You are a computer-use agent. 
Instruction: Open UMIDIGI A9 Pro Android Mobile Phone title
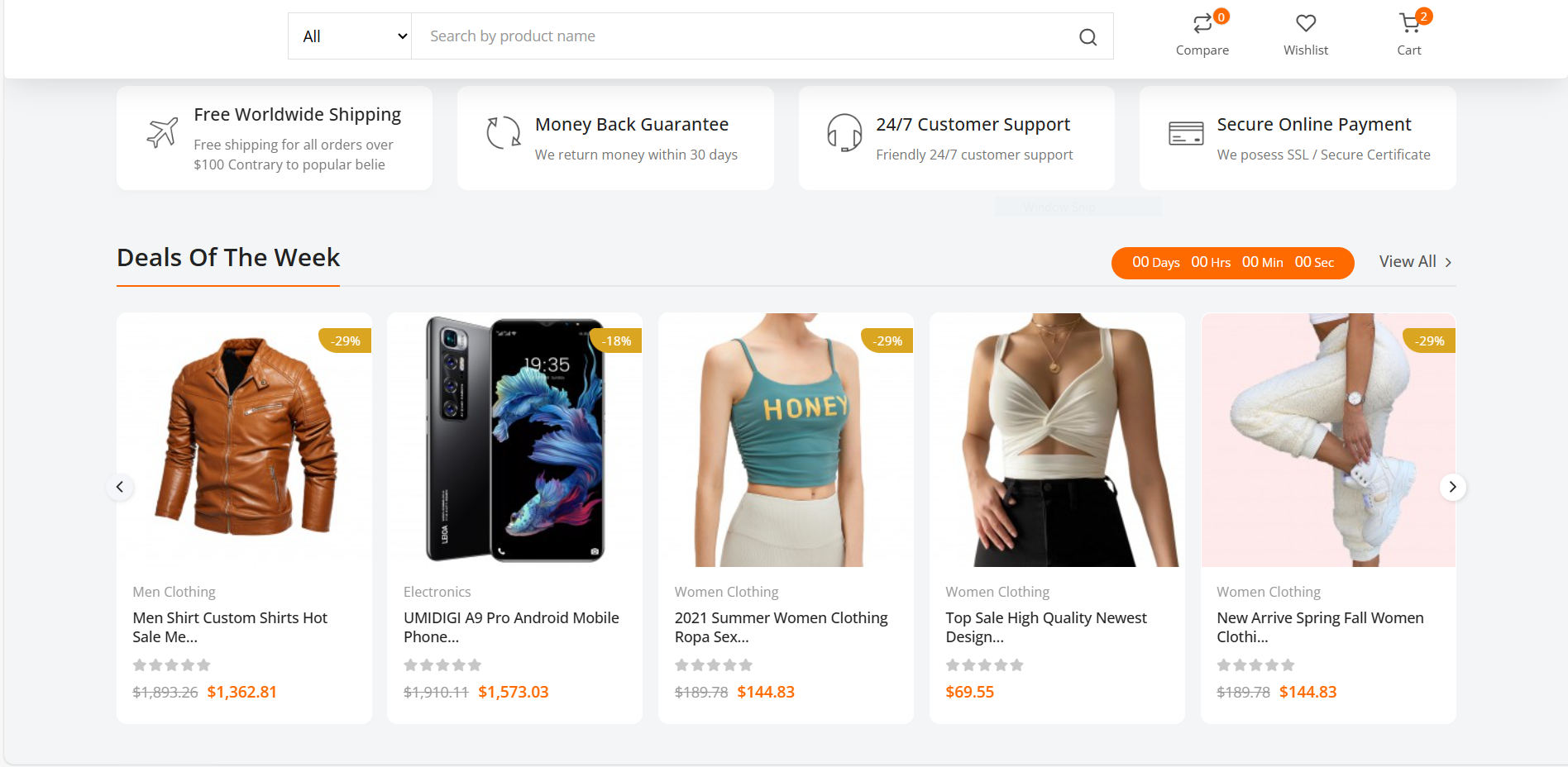point(511,627)
